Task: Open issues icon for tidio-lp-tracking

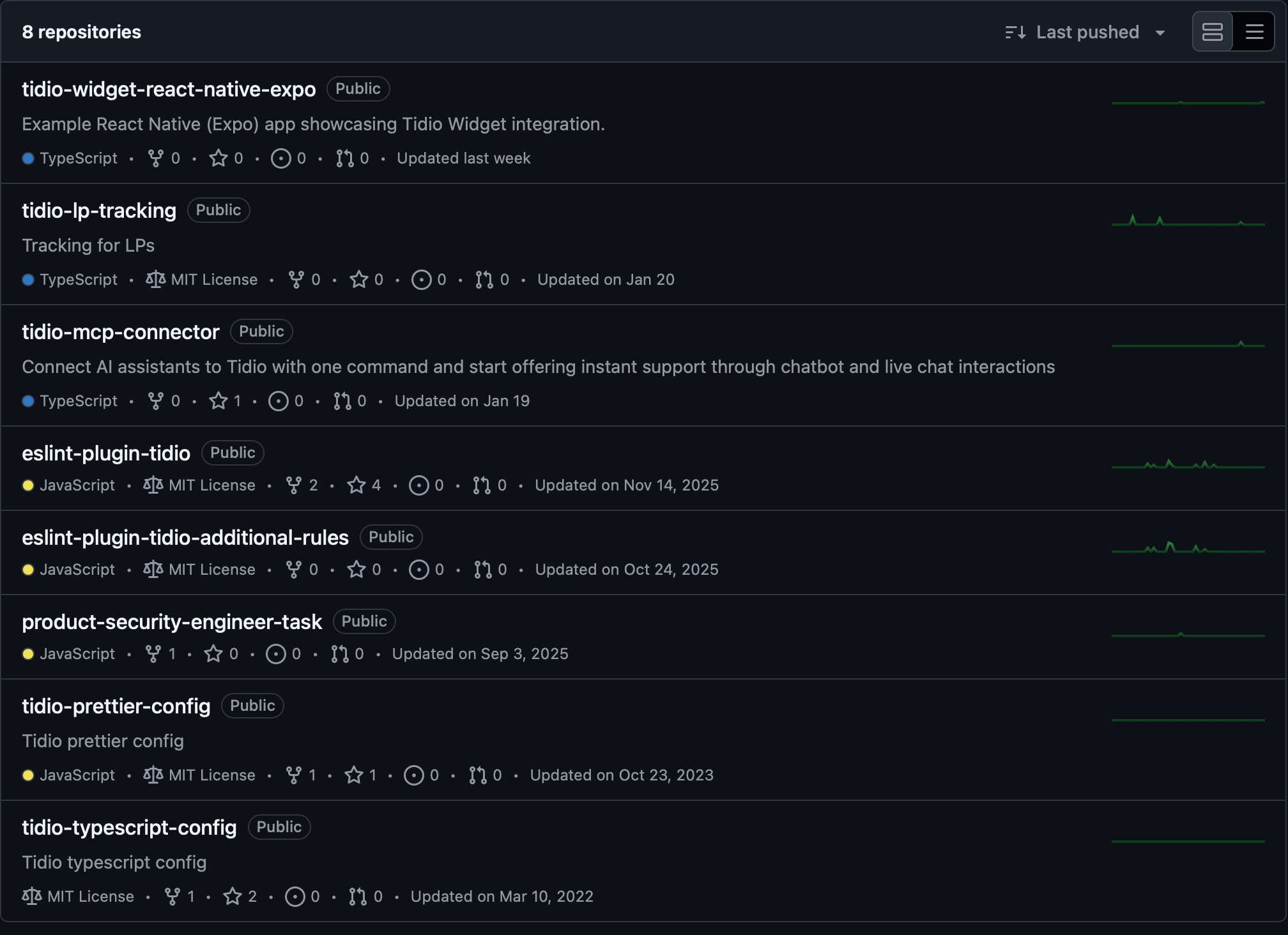Action: (x=421, y=279)
